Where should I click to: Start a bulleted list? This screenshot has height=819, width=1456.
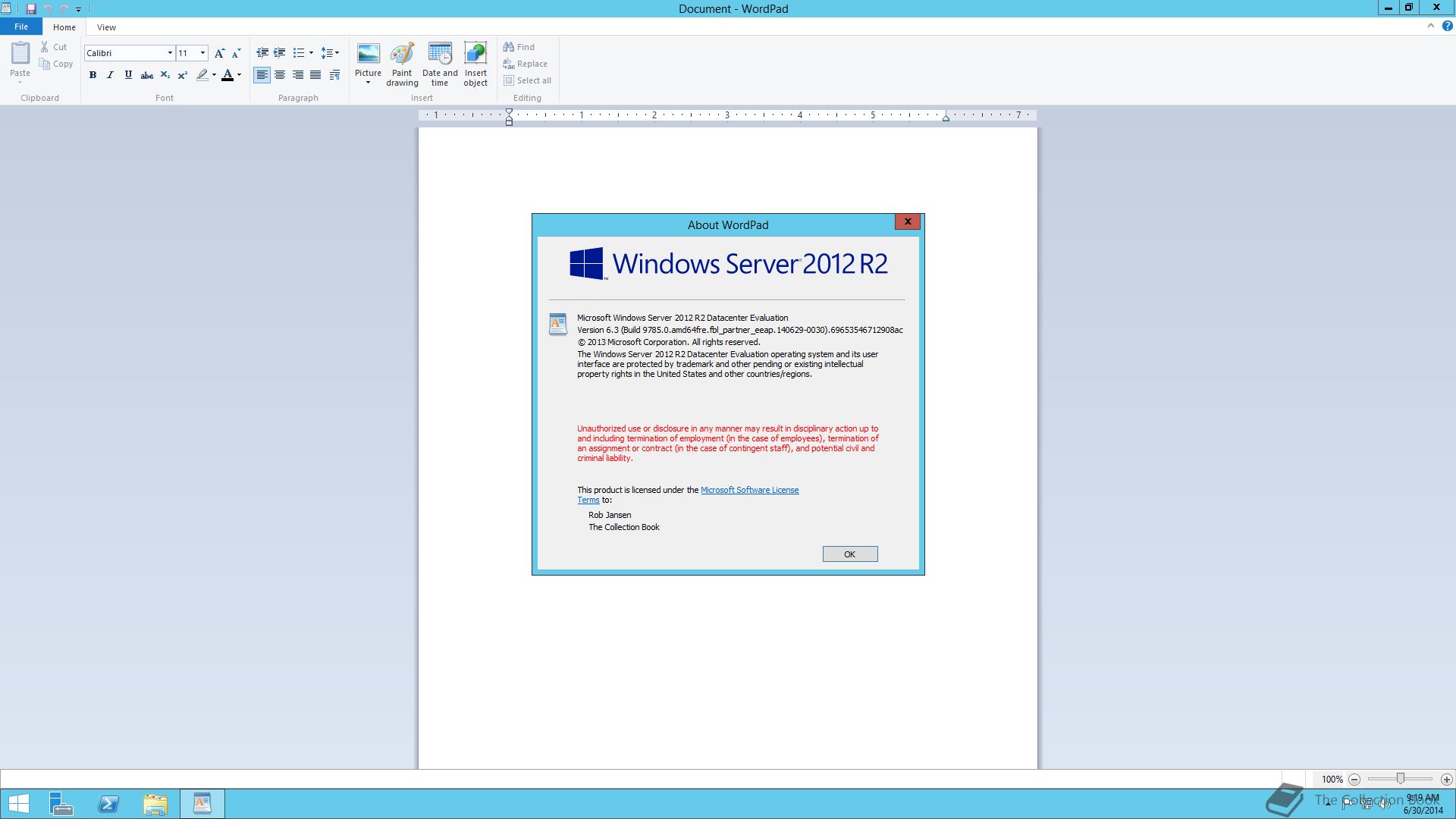[299, 53]
